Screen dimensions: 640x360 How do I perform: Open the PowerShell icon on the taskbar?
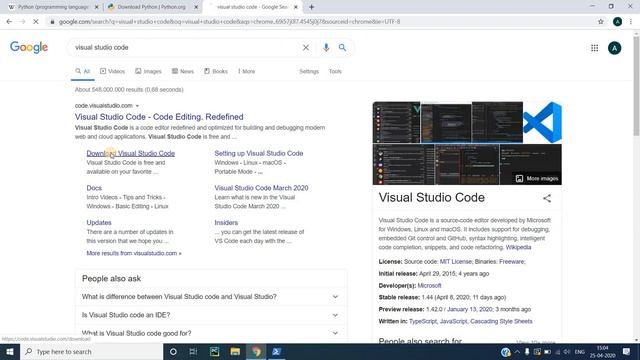[x=276, y=351]
